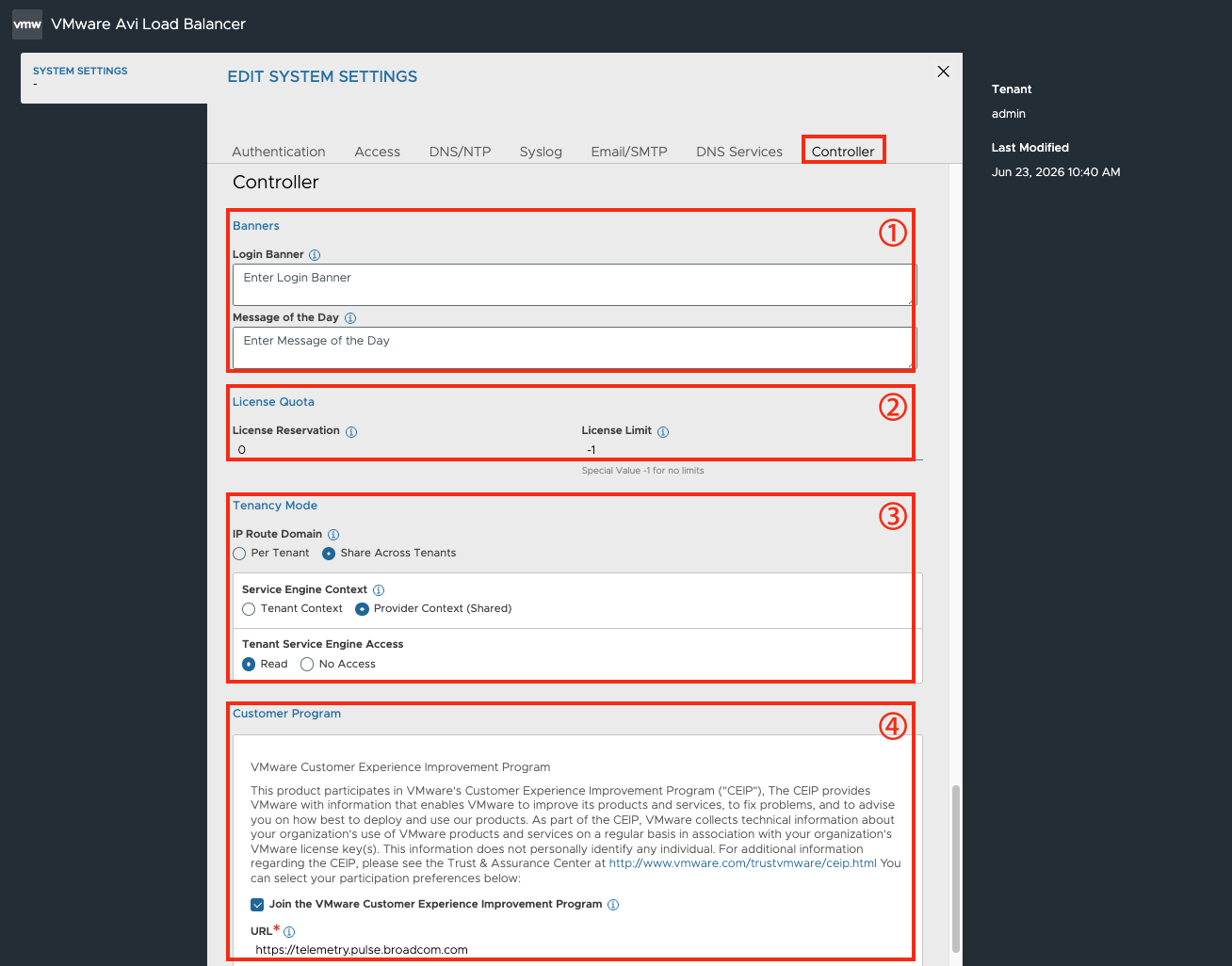1232x966 pixels.
Task: Click the Customer Program section heading
Action: tap(286, 714)
